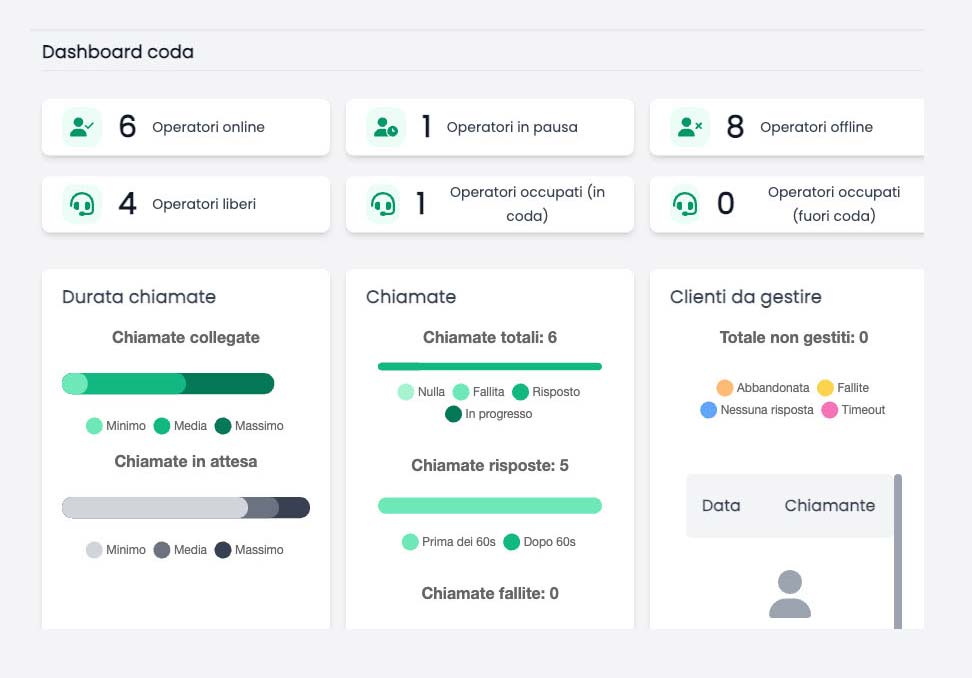Toggle Media legend under Chiamate in attesa

(180, 550)
